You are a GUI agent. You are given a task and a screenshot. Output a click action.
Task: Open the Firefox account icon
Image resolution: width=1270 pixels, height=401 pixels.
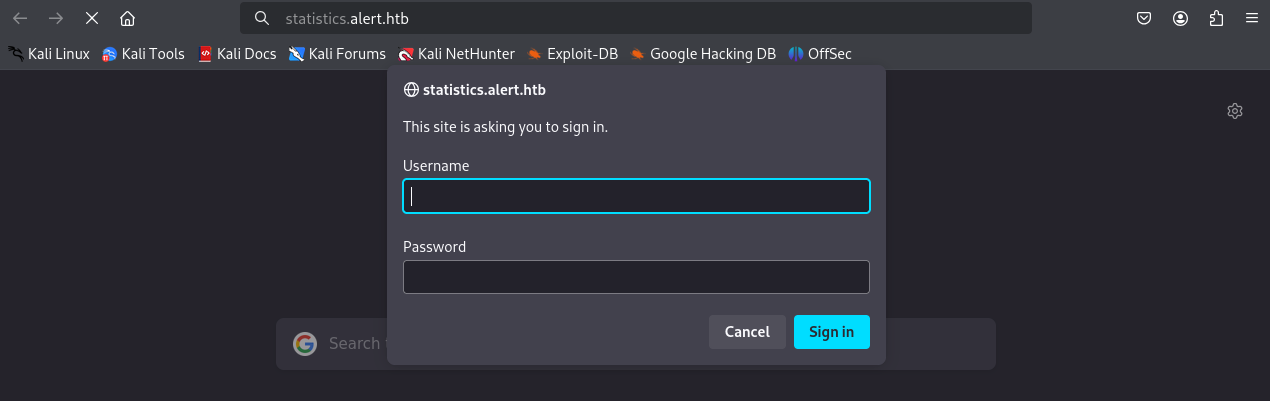pyautogui.click(x=1181, y=18)
